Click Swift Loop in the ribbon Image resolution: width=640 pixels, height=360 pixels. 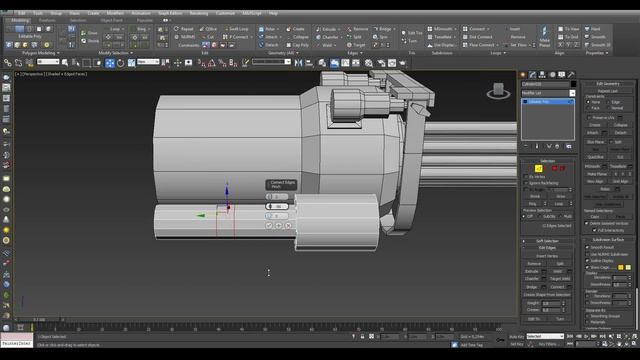236,29
